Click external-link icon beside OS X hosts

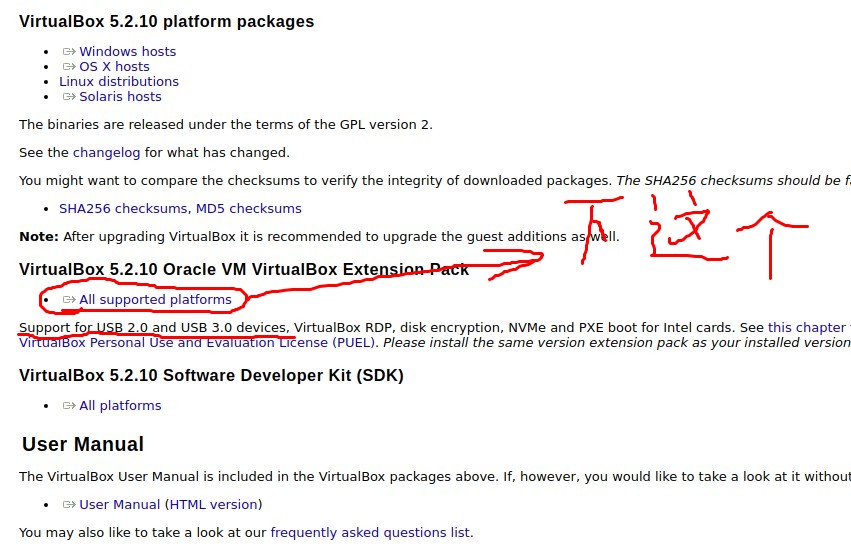69,67
